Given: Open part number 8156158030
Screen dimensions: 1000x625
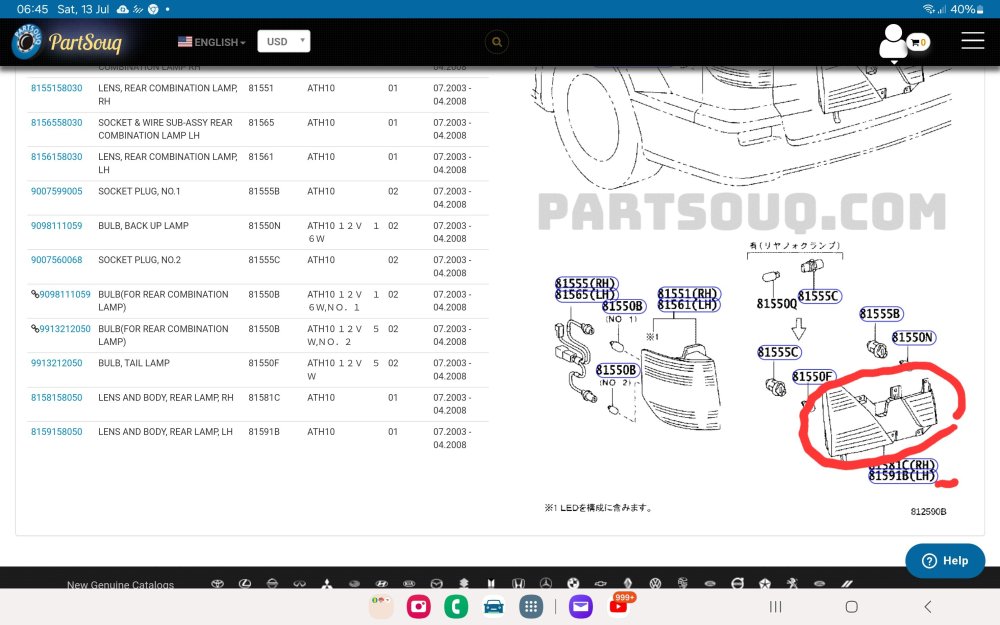Looking at the screenshot, I should pos(57,157).
